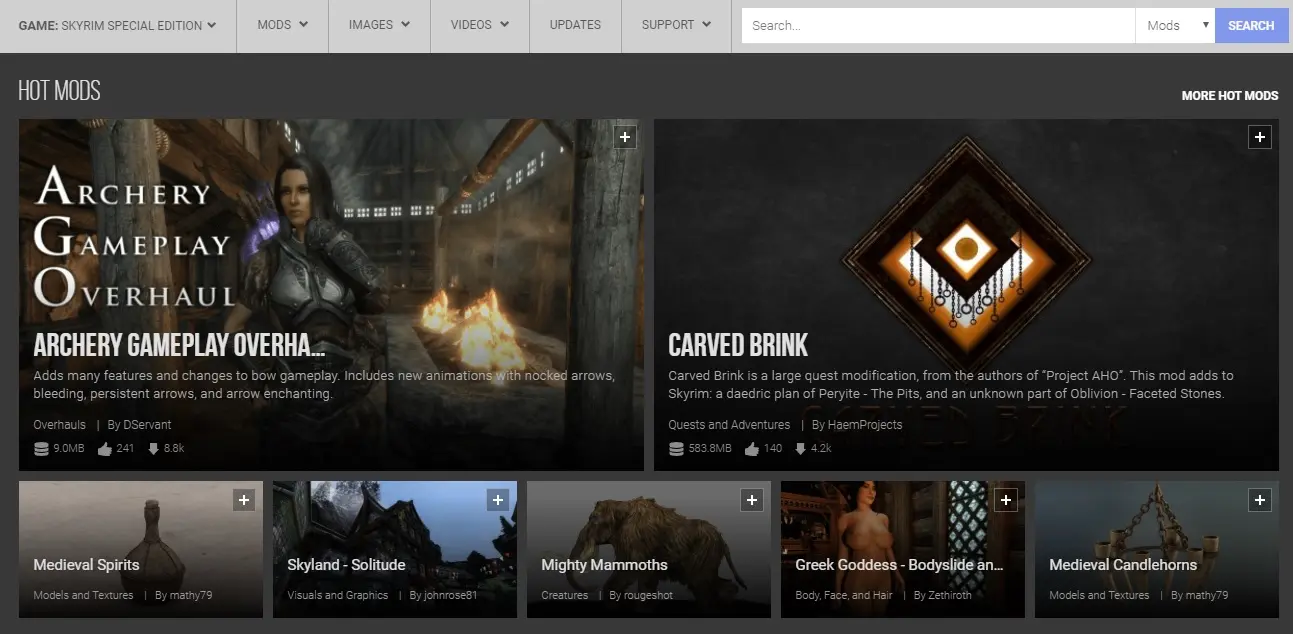
Task: Open author johnrose81's profile link
Action: tap(452, 595)
